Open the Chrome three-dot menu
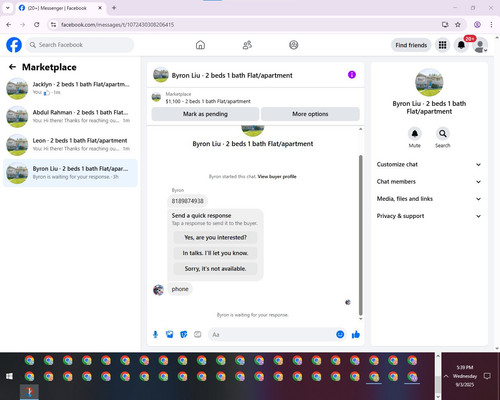The width and height of the screenshot is (500, 400). [x=491, y=24]
